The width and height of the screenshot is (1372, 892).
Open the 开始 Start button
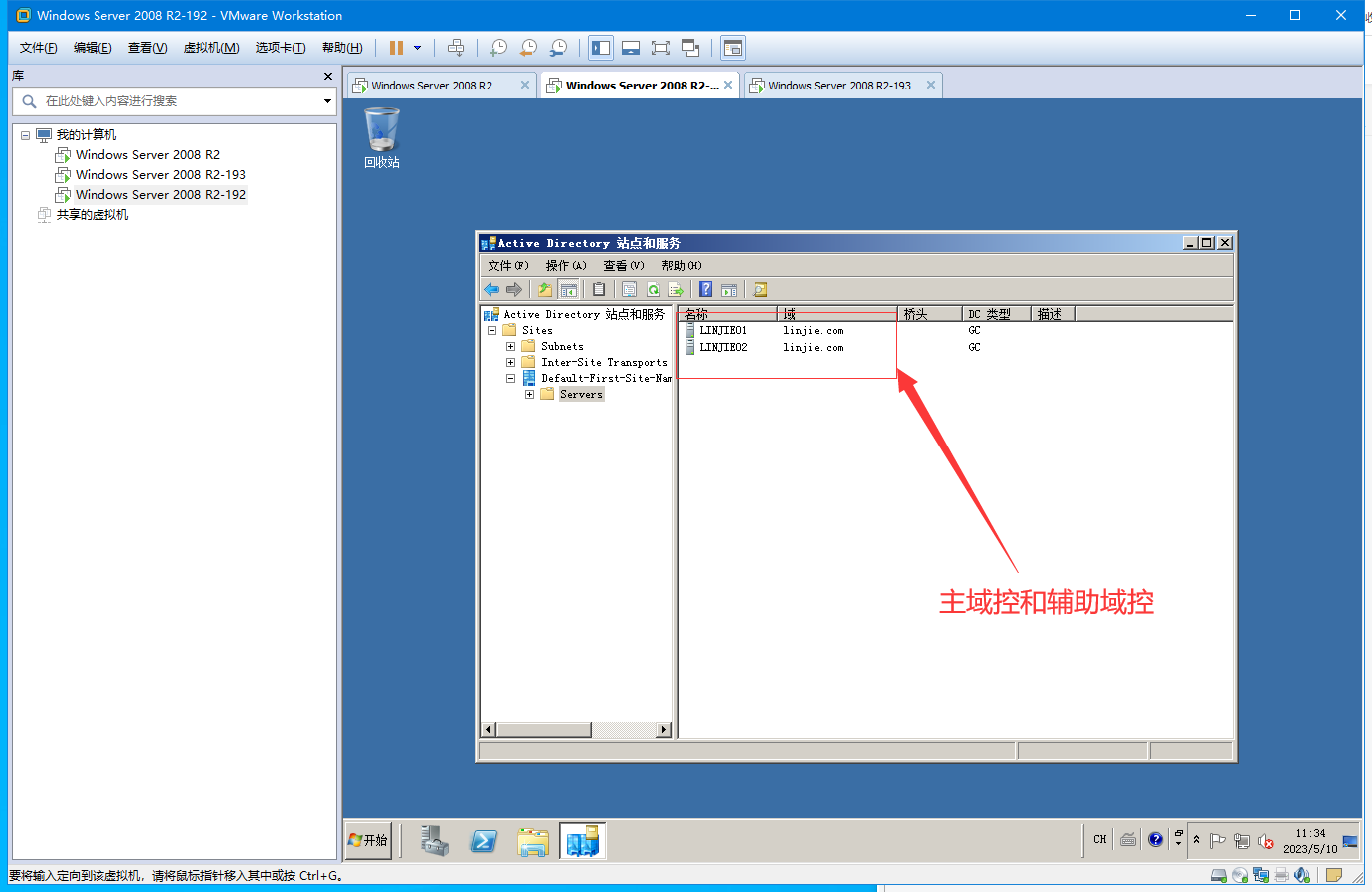368,840
